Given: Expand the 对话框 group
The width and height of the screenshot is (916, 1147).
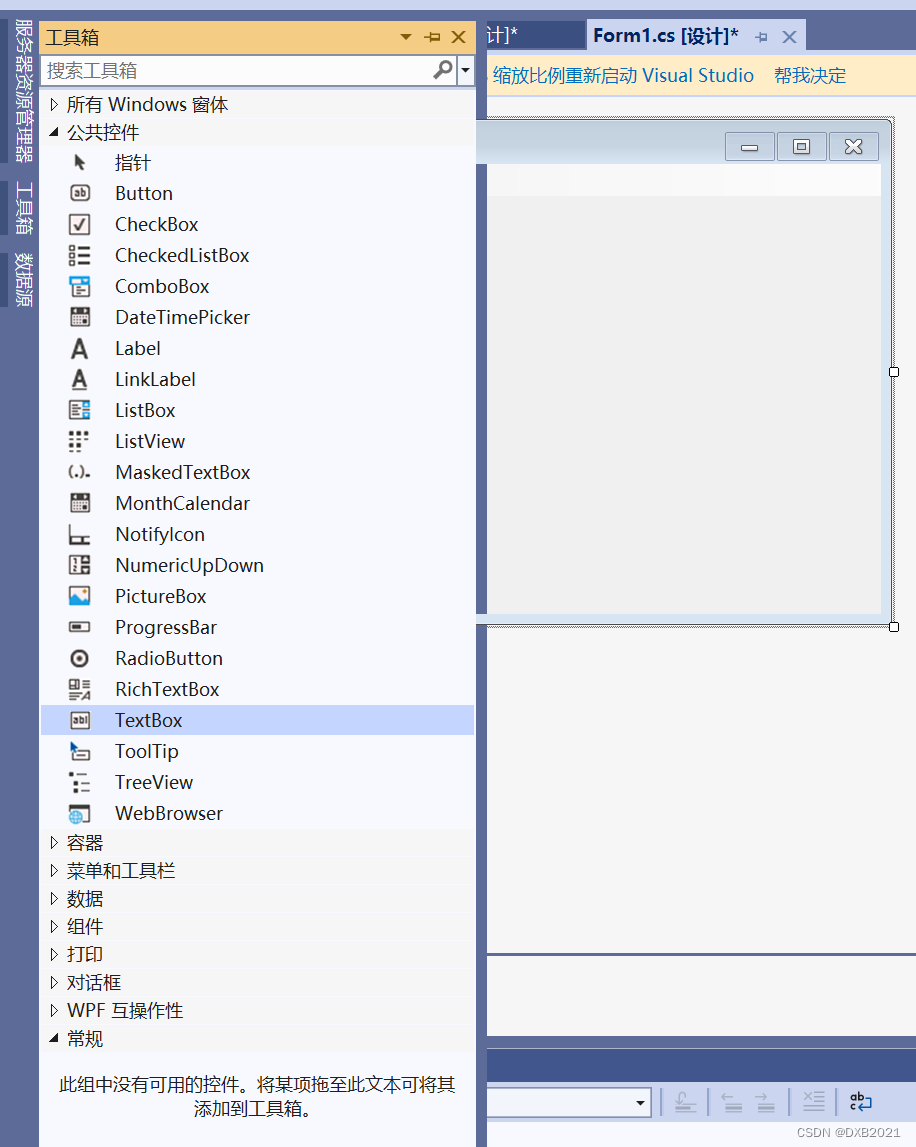Looking at the screenshot, I should (x=54, y=982).
